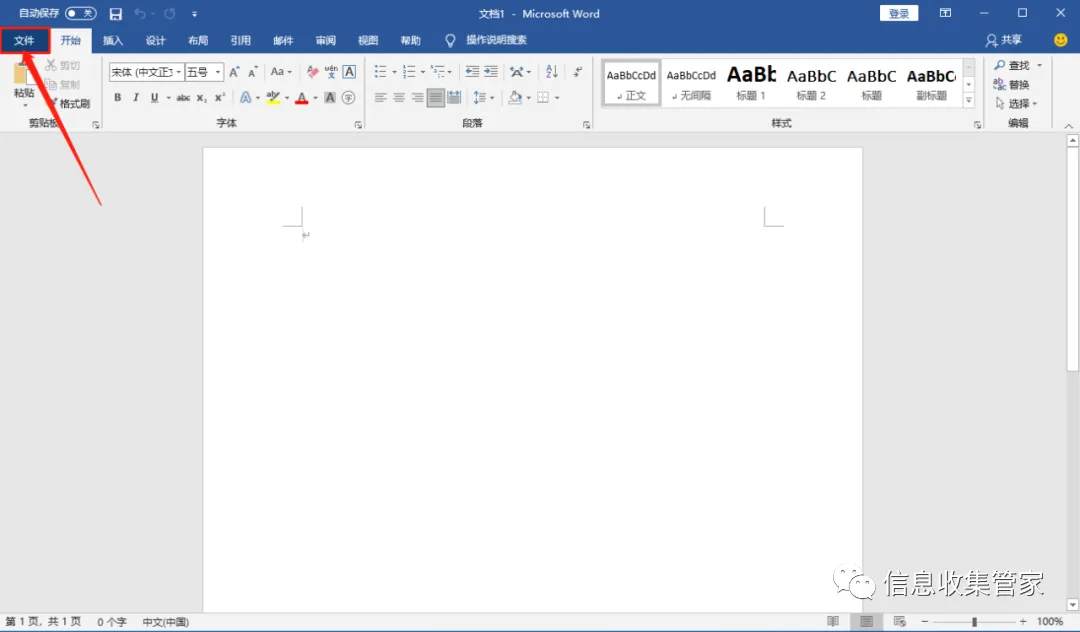Image resolution: width=1080 pixels, height=632 pixels.
Task: Open the 引用 References tab
Action: point(240,41)
